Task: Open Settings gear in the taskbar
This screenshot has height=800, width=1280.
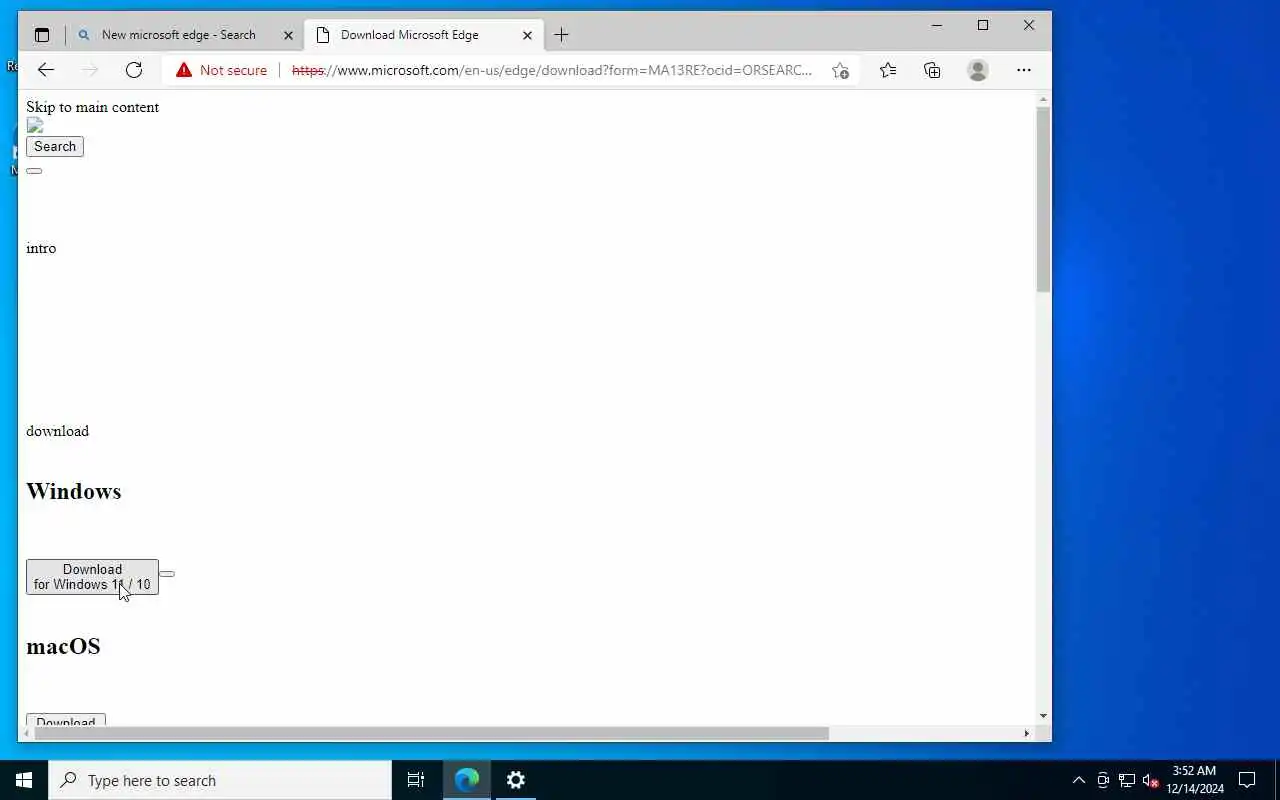Action: pyautogui.click(x=516, y=780)
